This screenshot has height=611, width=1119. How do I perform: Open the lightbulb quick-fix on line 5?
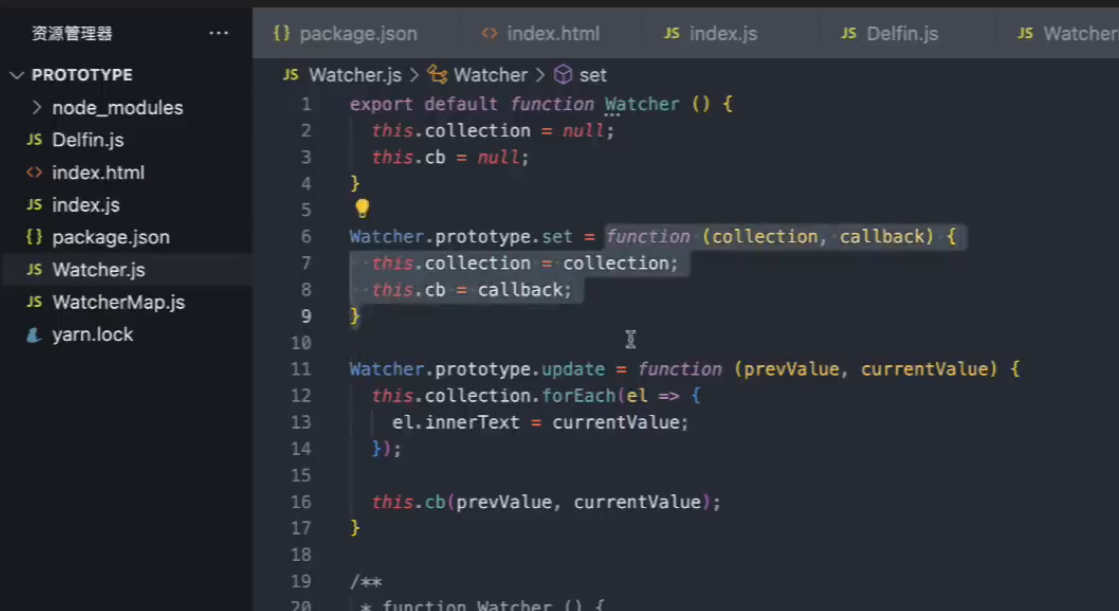click(362, 208)
